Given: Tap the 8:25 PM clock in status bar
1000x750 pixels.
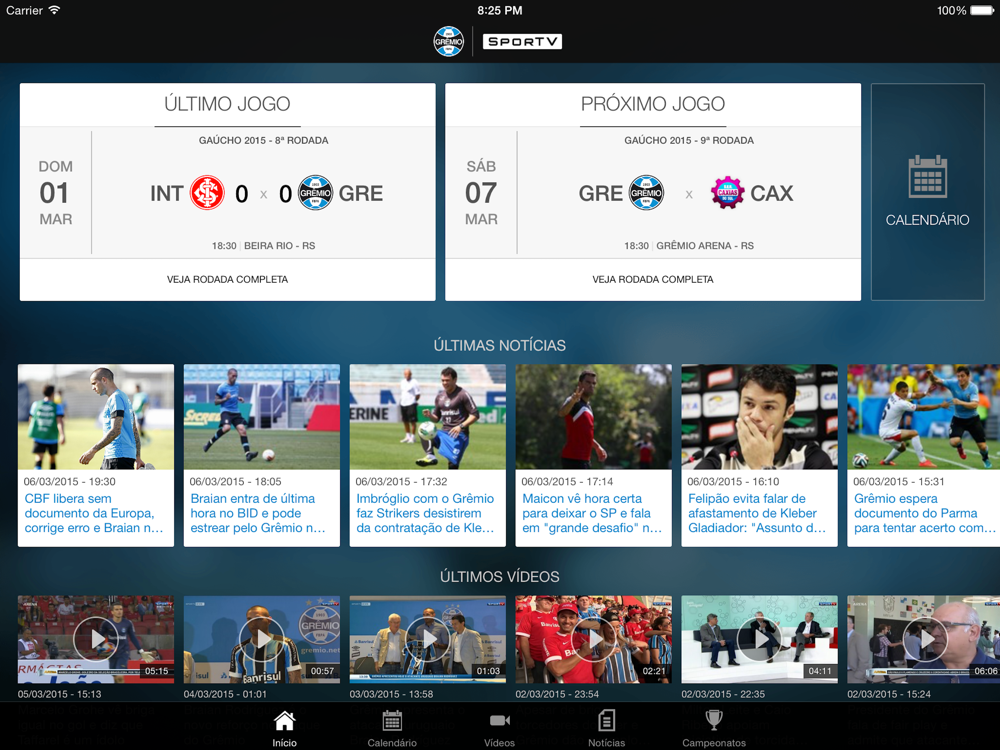Looking at the screenshot, I should pyautogui.click(x=499, y=10).
